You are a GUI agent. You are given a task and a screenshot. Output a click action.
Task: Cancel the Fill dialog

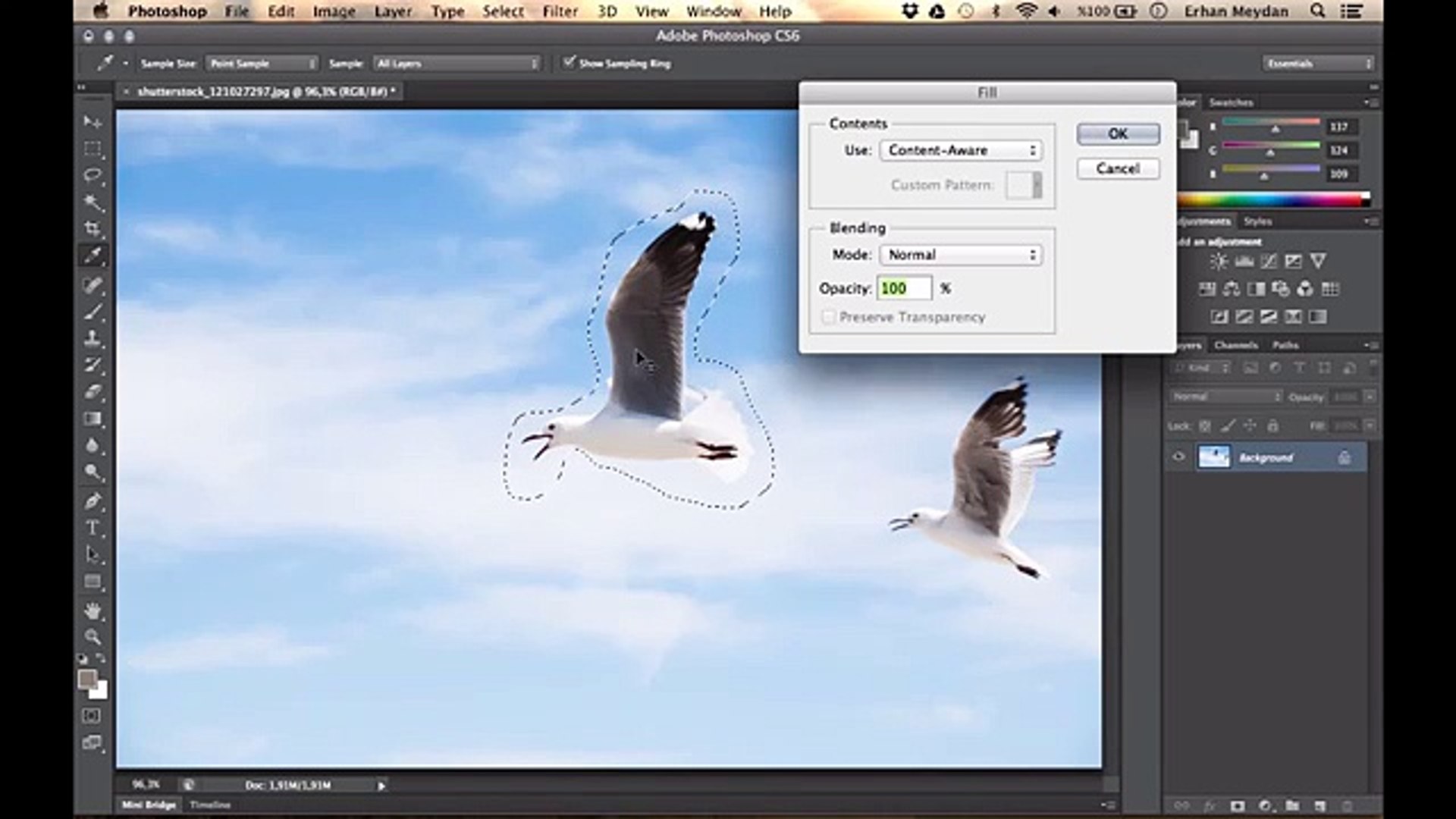1118,168
